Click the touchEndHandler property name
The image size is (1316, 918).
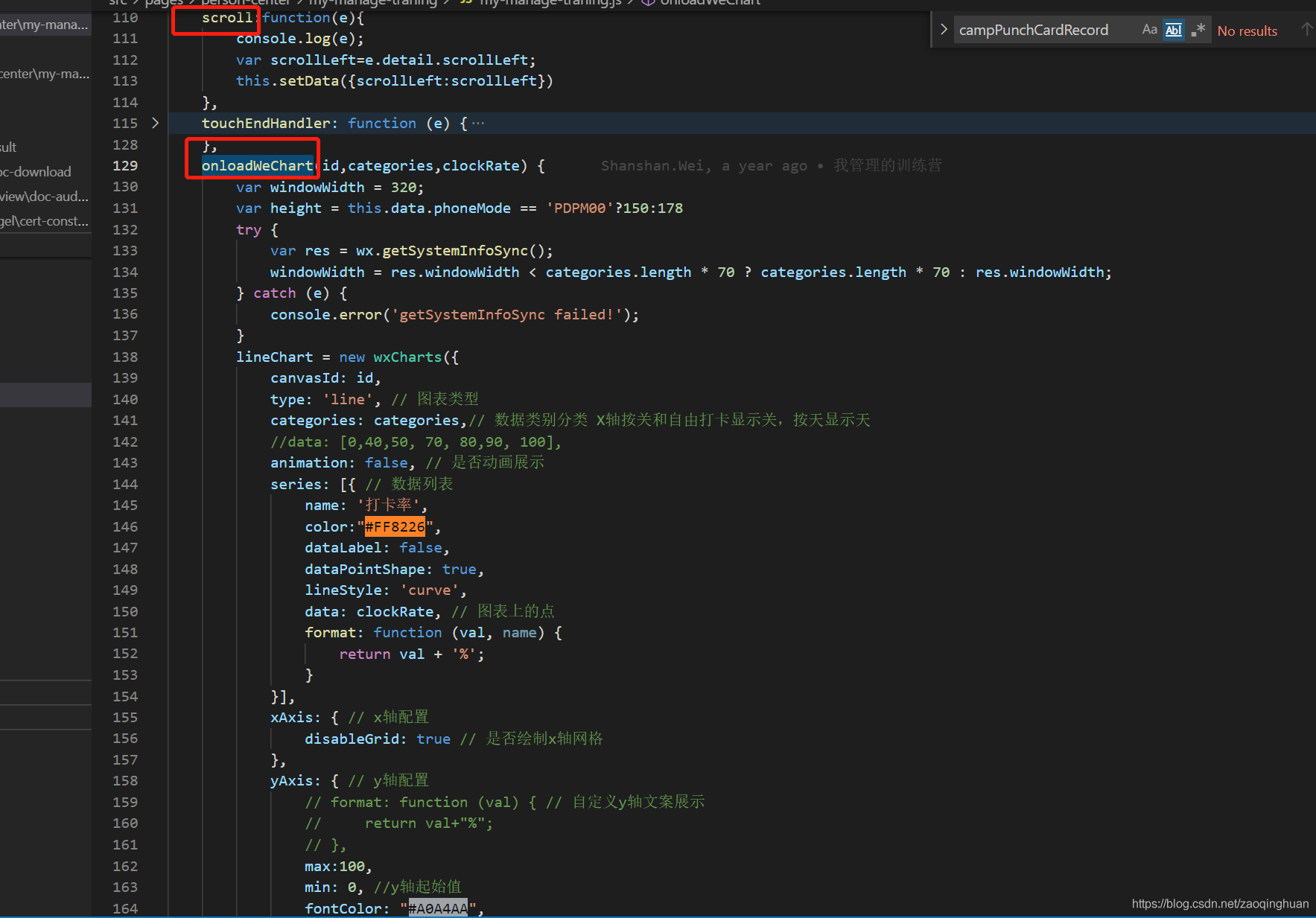tap(266, 123)
